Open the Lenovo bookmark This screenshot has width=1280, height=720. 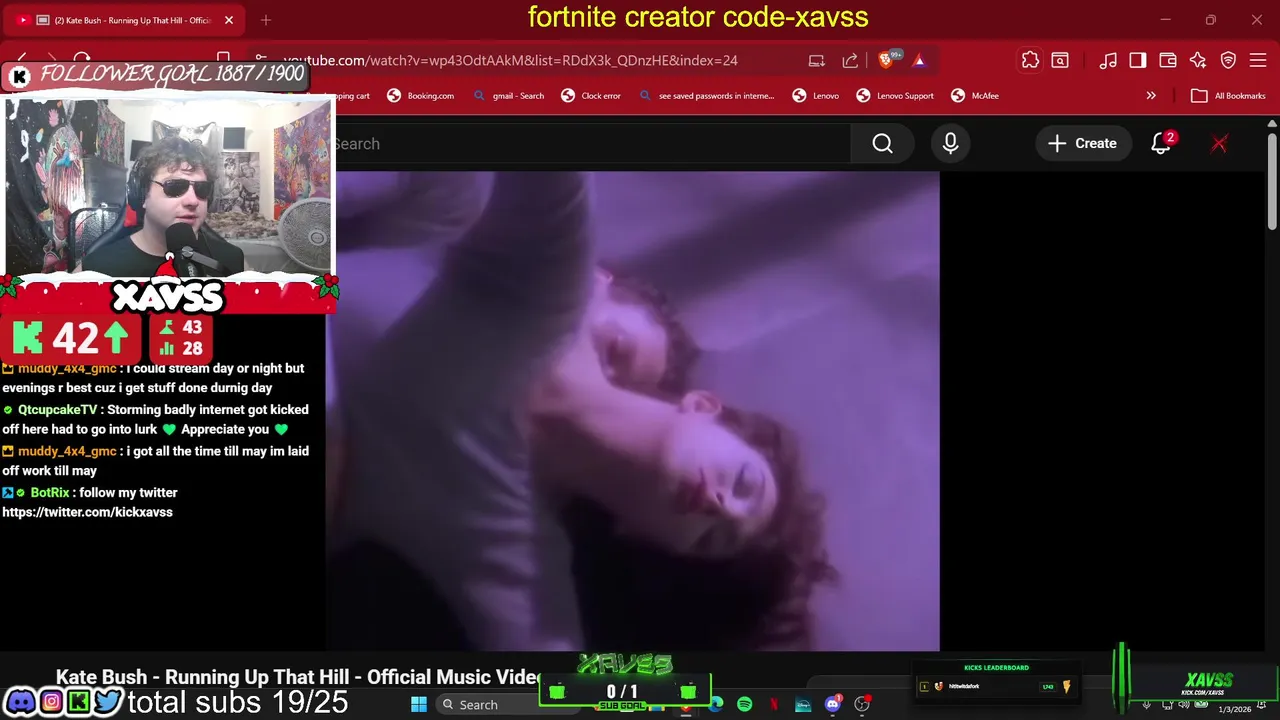(x=816, y=96)
